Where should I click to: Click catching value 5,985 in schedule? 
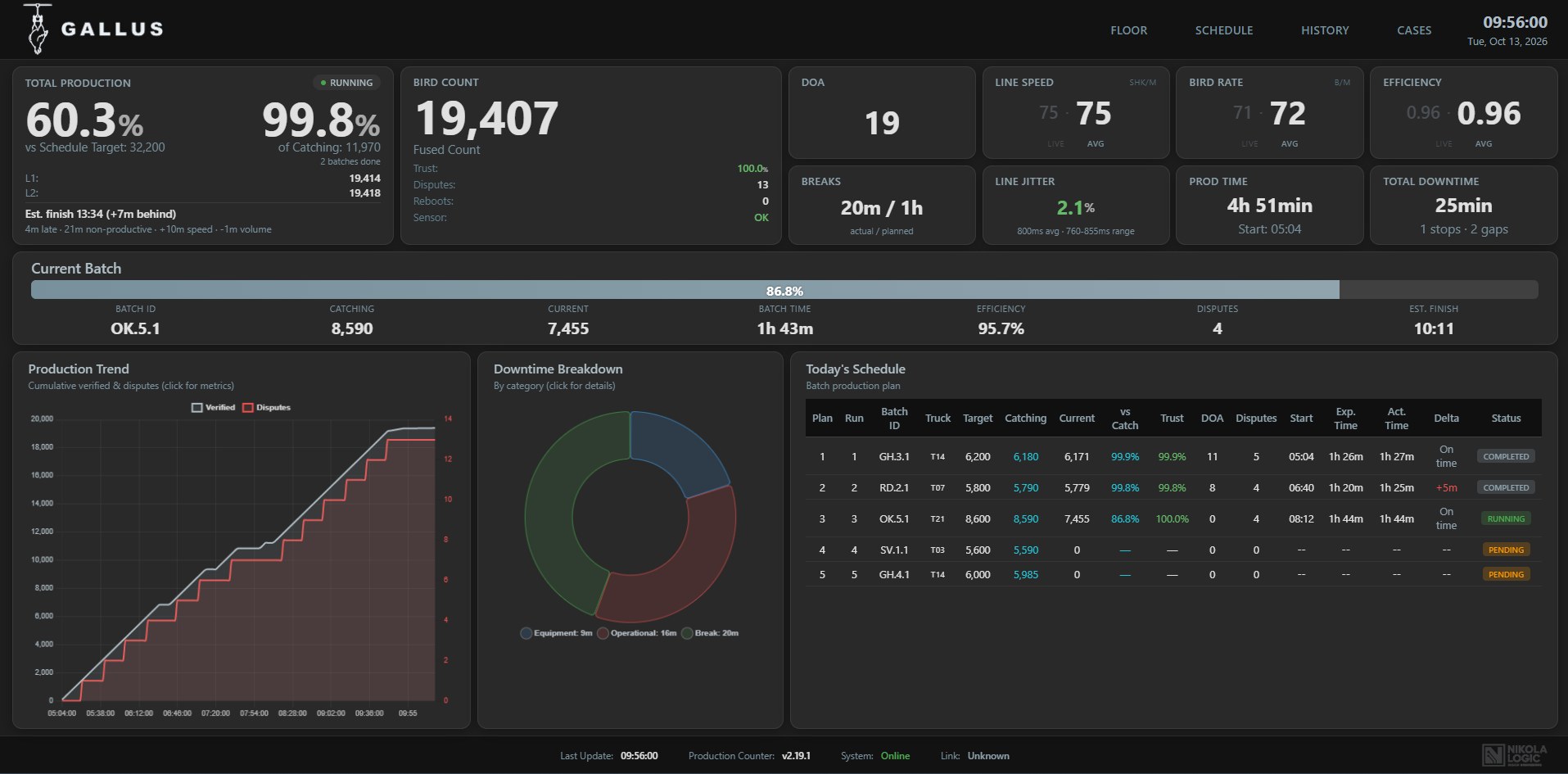click(1025, 574)
